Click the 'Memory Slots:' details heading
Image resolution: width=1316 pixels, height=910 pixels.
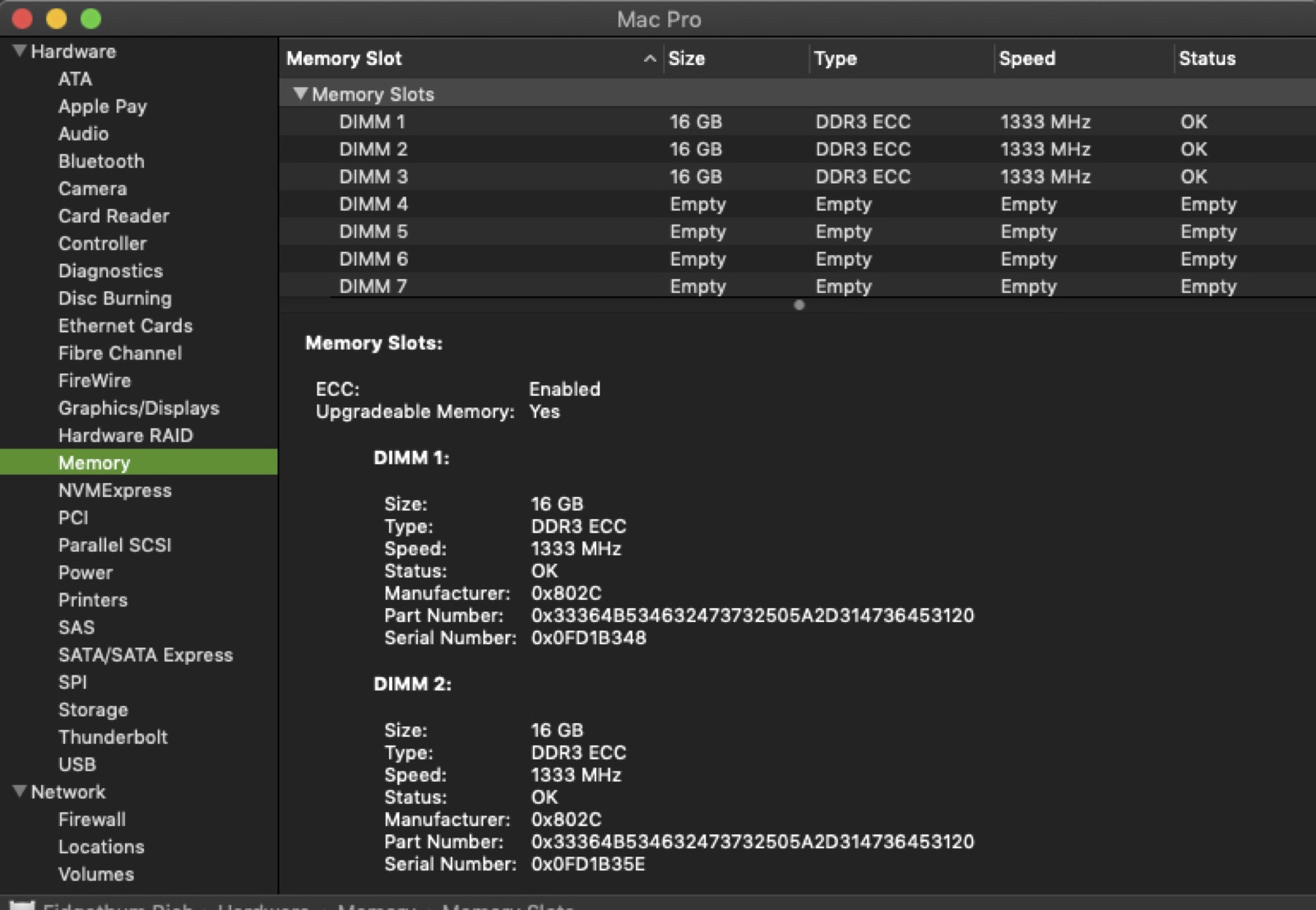(x=373, y=342)
